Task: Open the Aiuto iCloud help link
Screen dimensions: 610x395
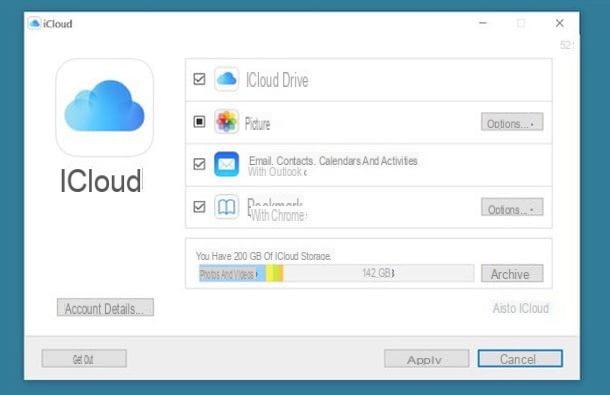Action: click(521, 308)
